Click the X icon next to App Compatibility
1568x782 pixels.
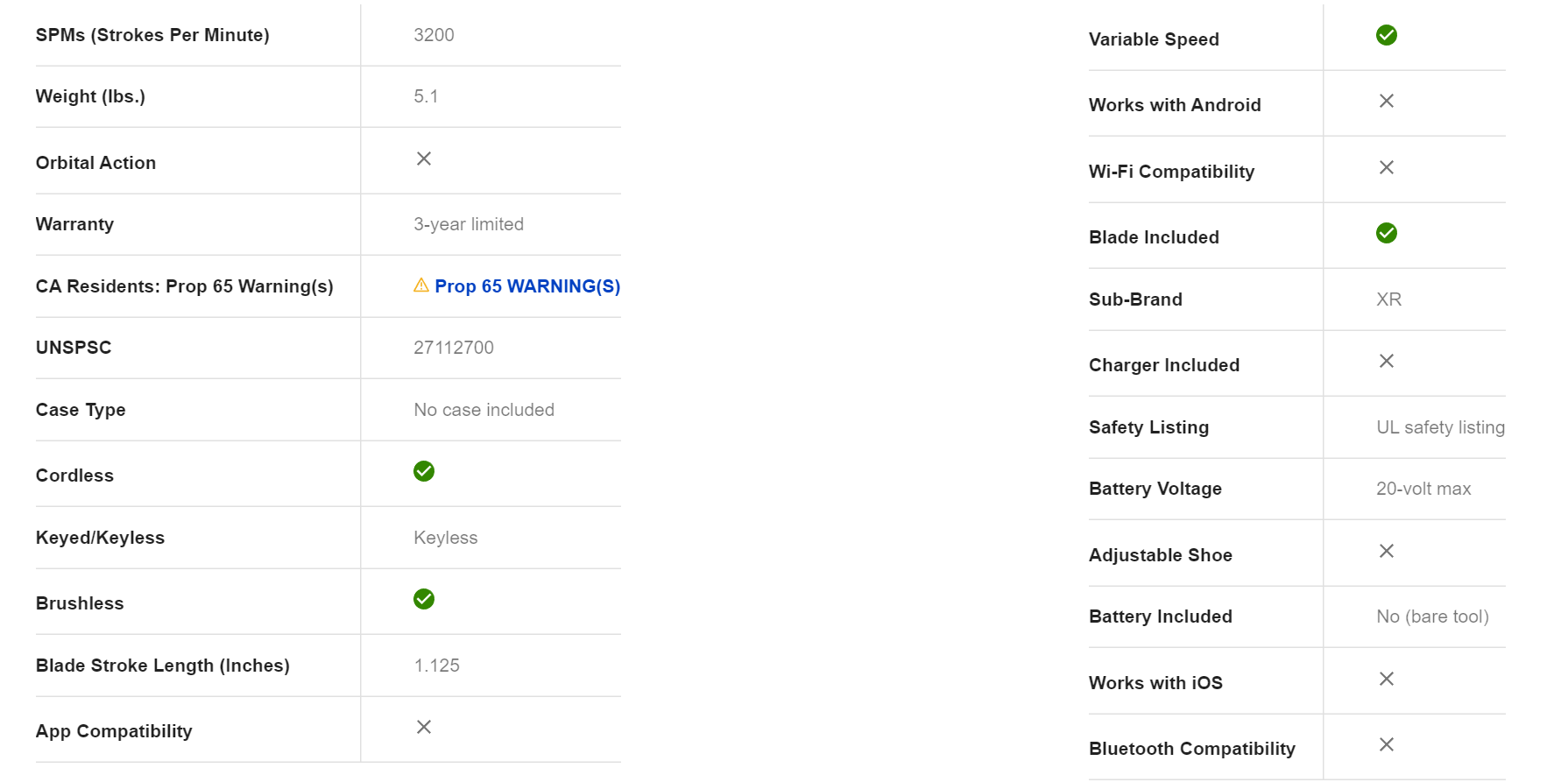[x=424, y=727]
